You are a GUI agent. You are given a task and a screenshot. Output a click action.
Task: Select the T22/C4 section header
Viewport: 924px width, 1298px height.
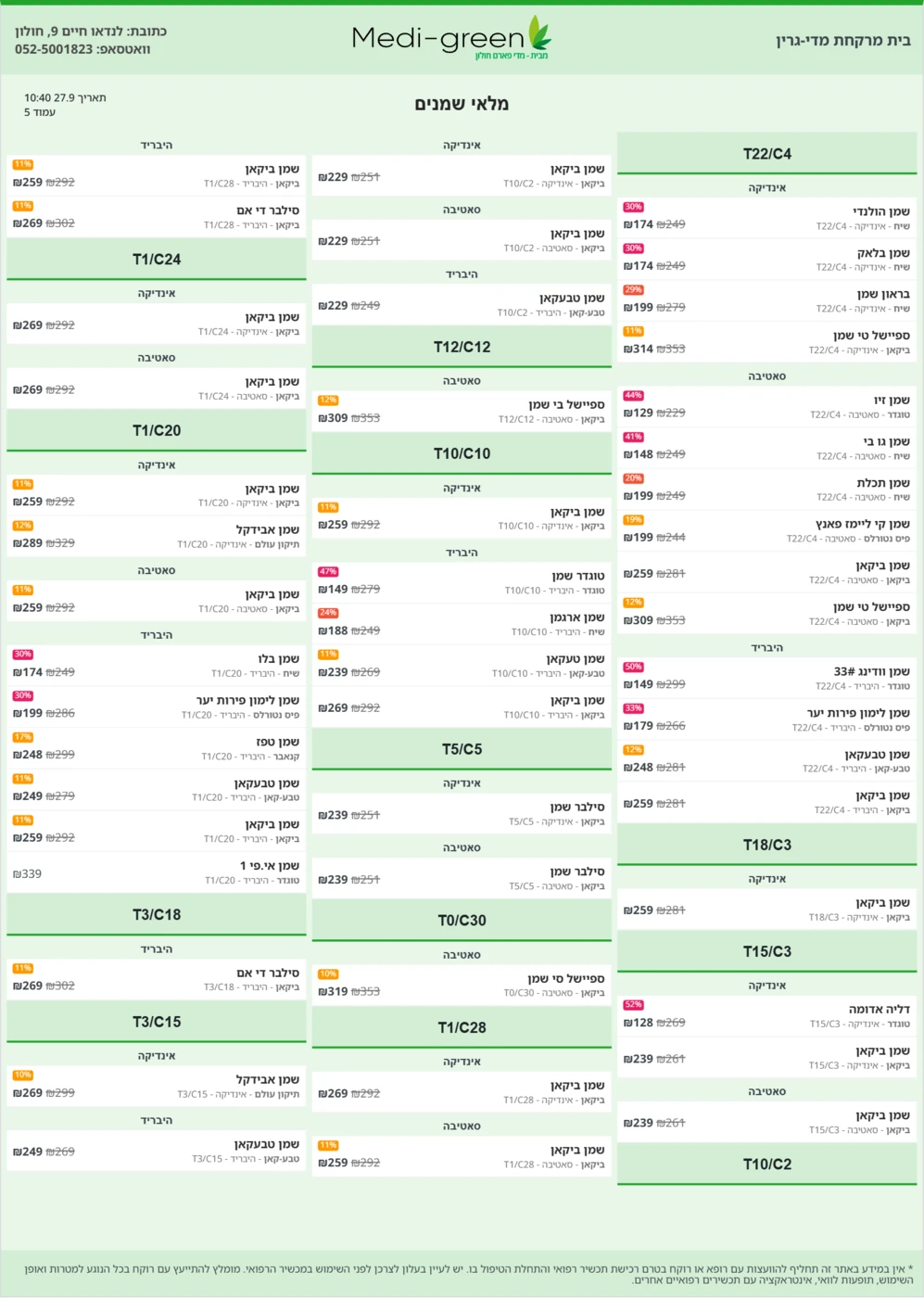767,154
